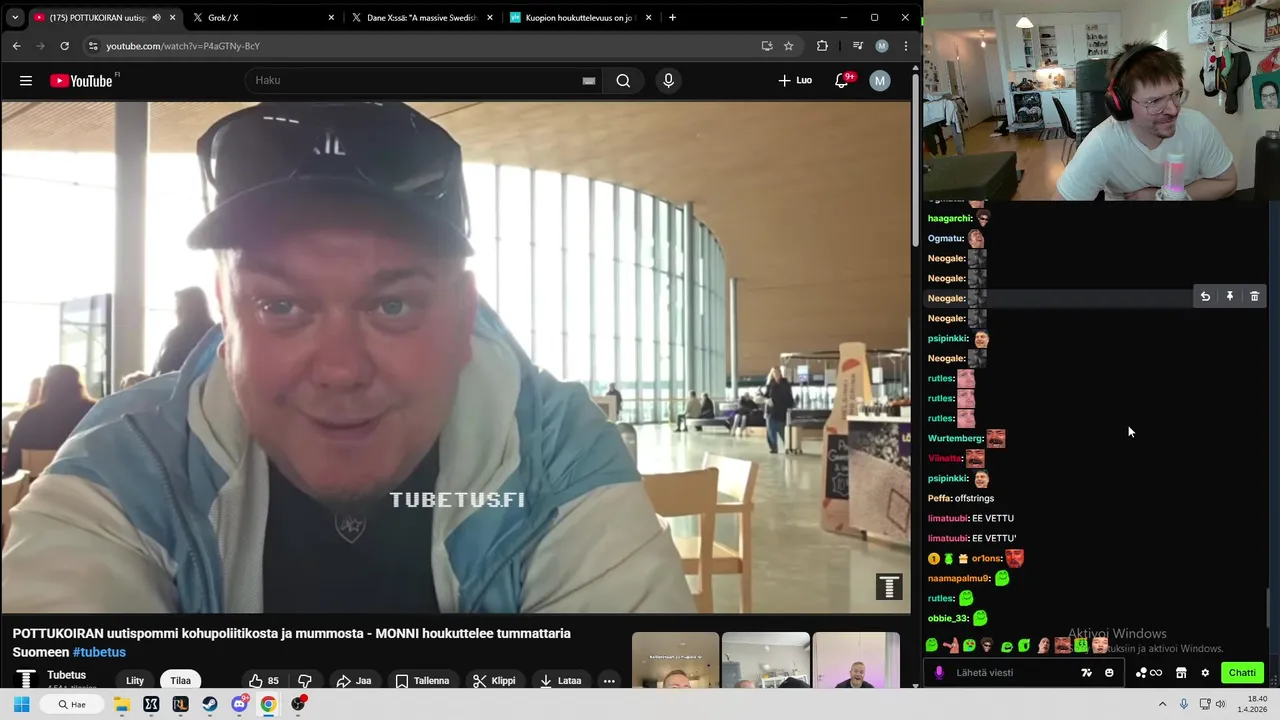Open channel points infinity balance

coord(1149,673)
